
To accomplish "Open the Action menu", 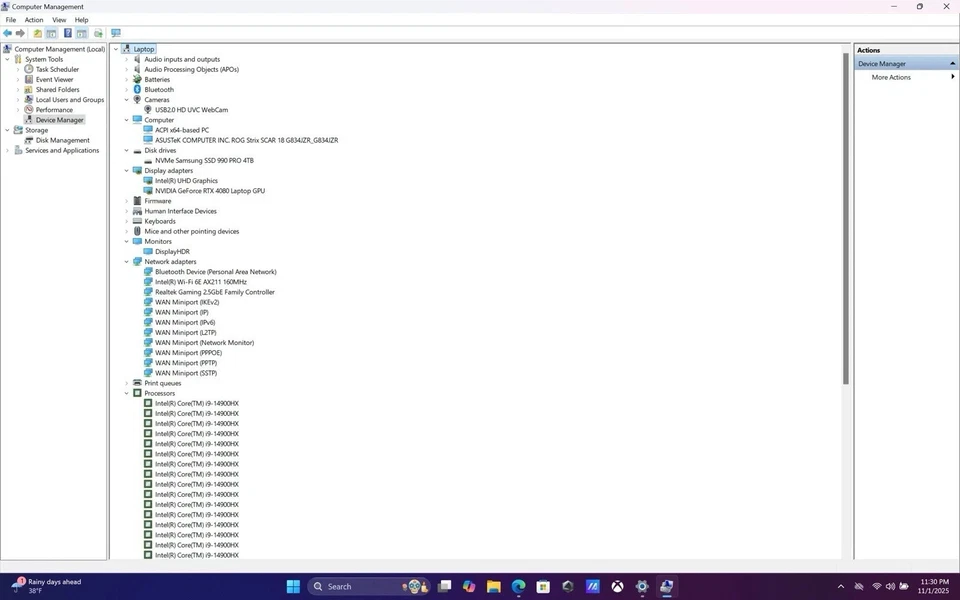I will (x=34, y=20).
